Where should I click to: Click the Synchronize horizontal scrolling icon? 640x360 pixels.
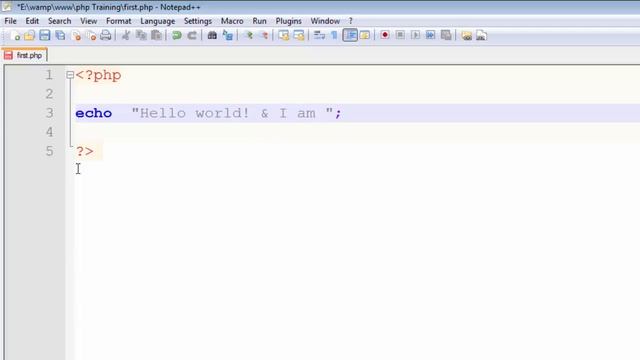click(x=299, y=36)
